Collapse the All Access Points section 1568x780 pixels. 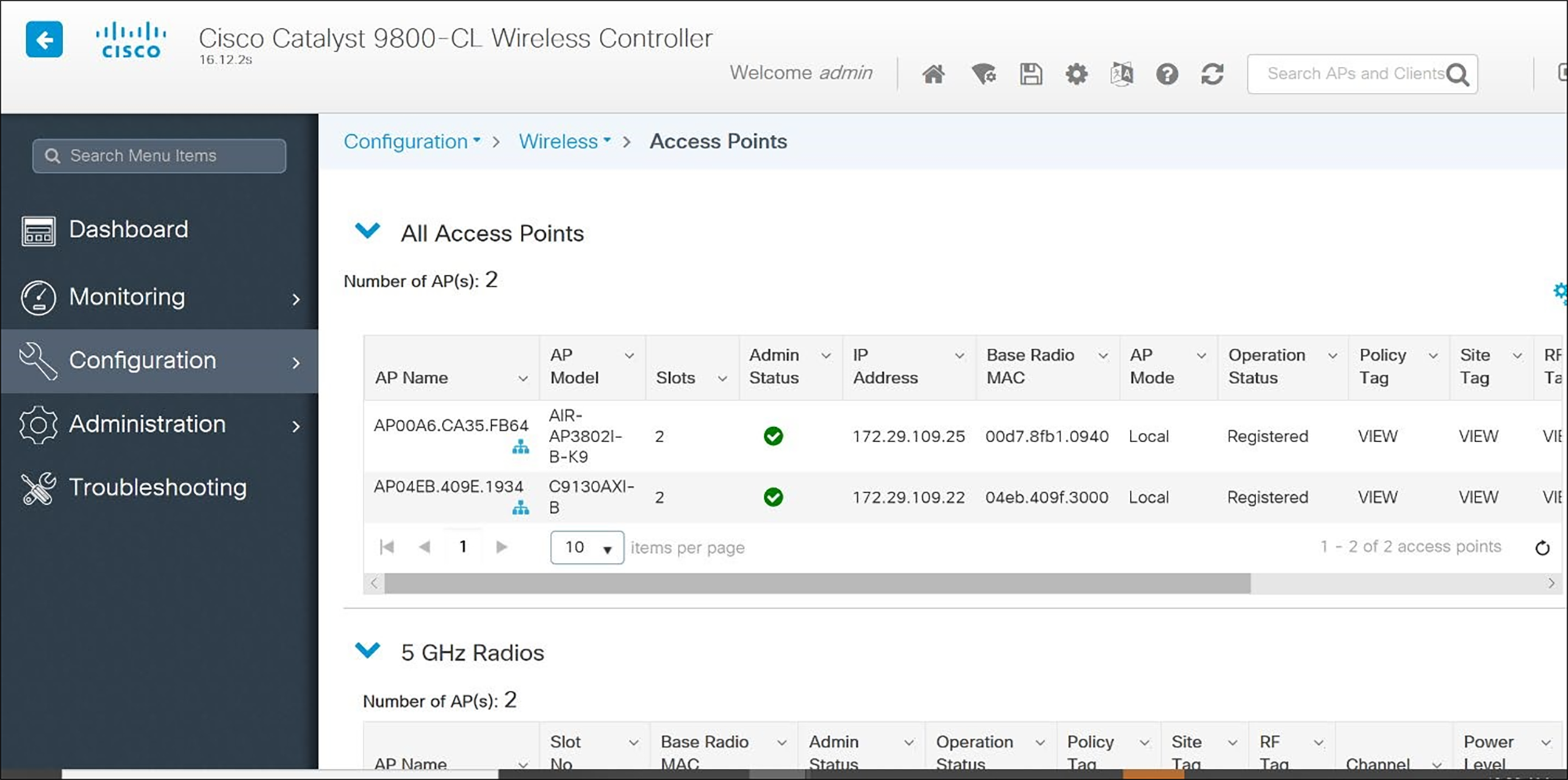pos(367,231)
